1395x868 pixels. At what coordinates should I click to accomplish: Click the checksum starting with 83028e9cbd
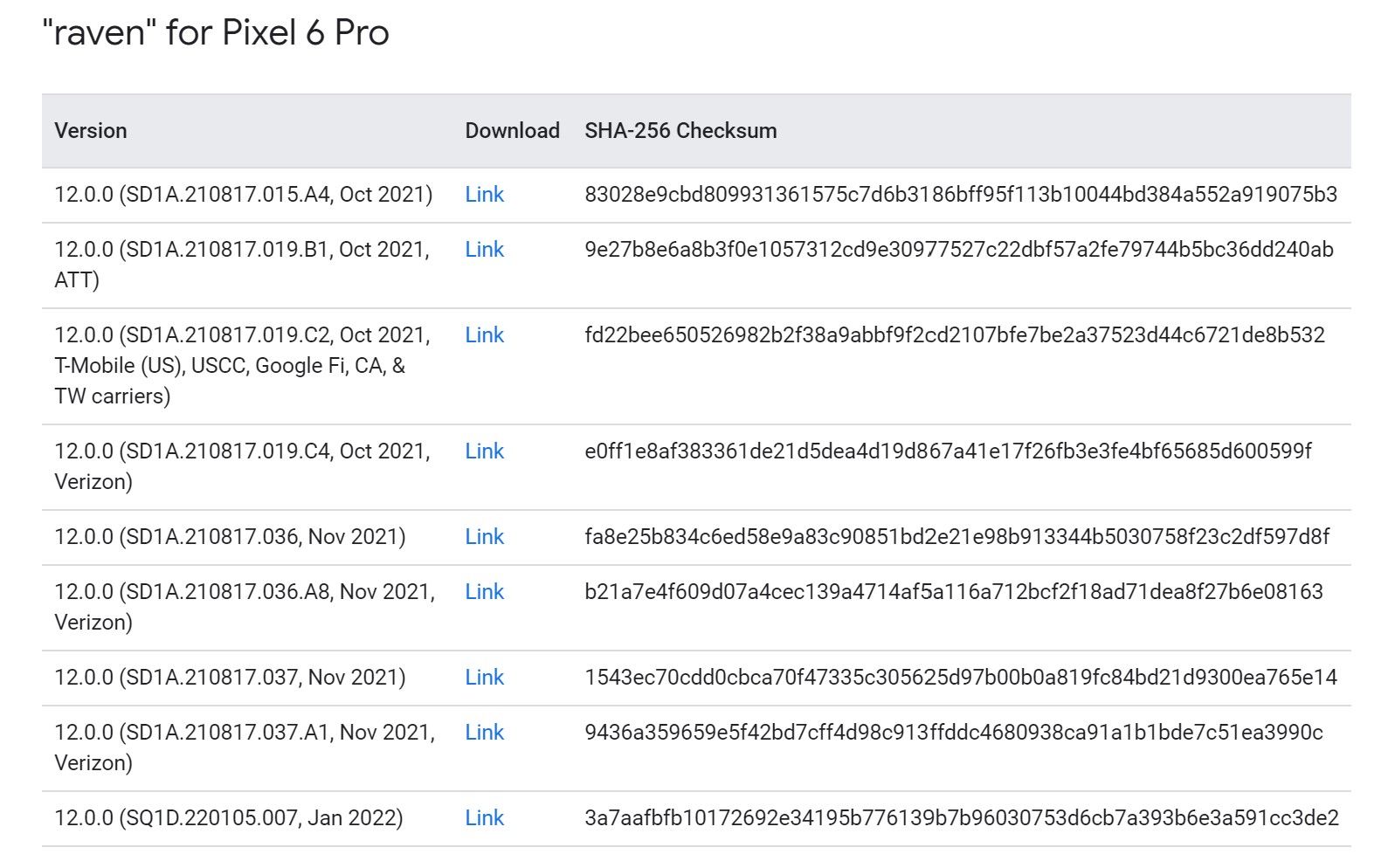coord(960,195)
